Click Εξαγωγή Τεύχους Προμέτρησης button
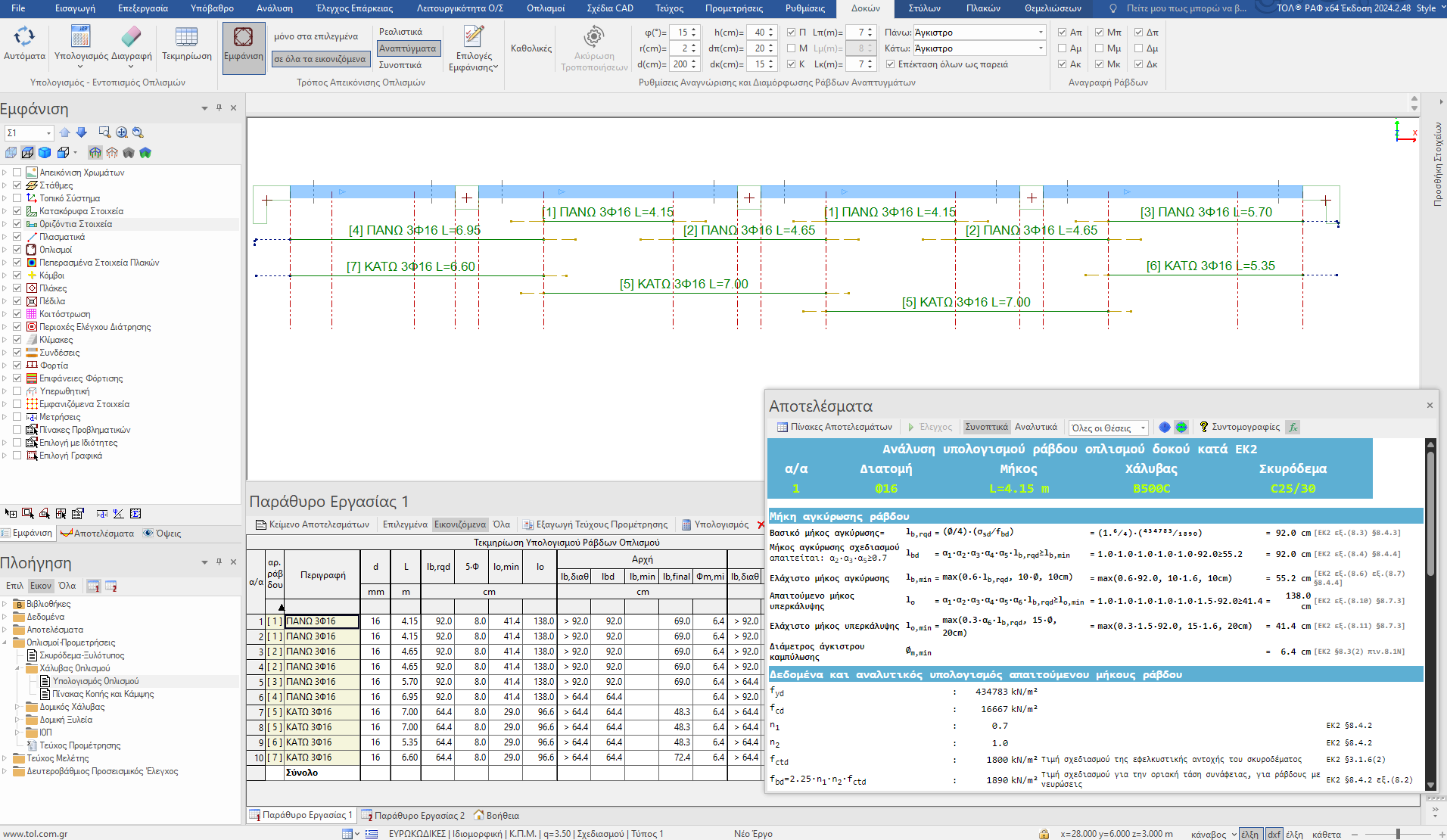This screenshot has height=840, width=1447. [x=596, y=524]
